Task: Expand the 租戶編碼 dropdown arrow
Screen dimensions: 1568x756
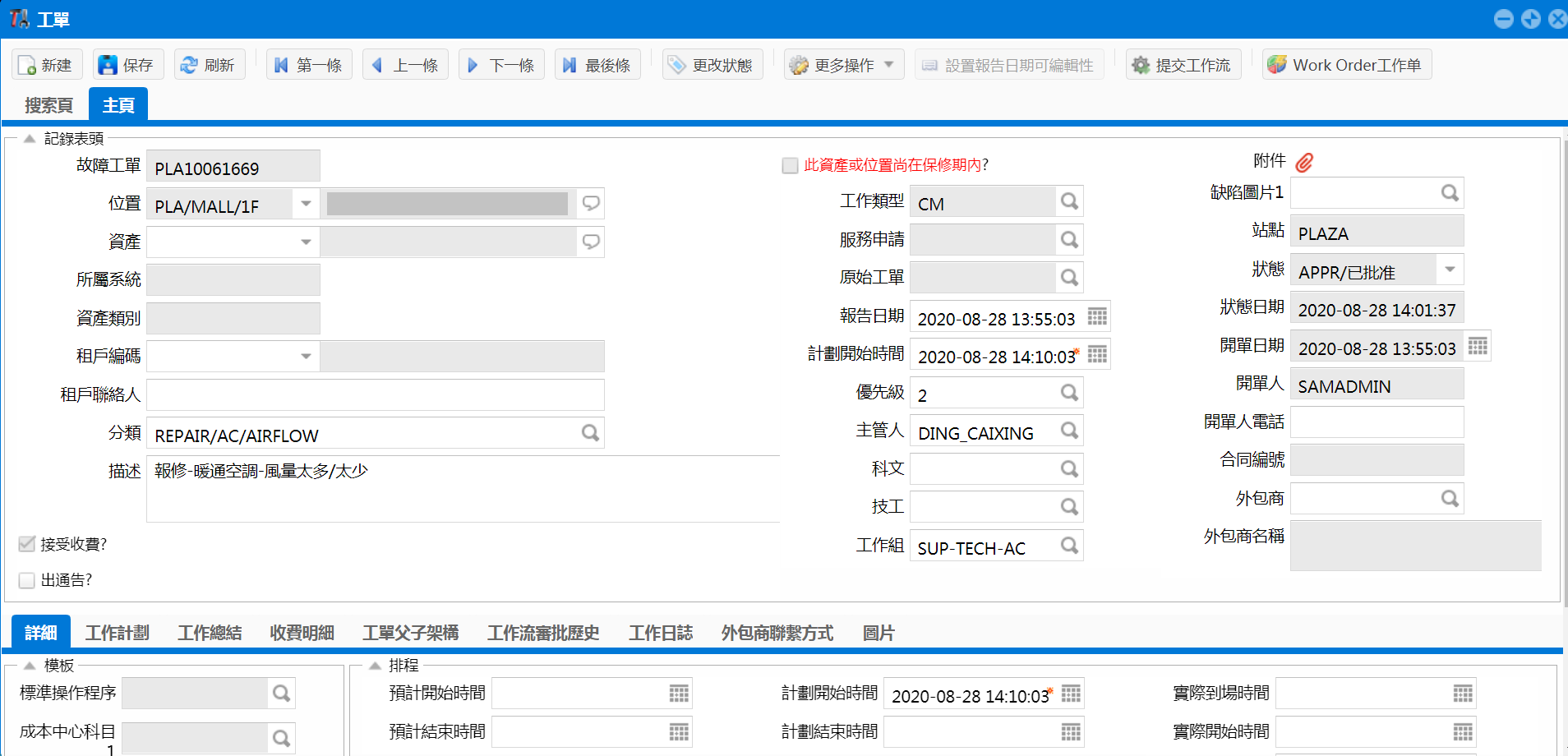Action: pos(306,356)
